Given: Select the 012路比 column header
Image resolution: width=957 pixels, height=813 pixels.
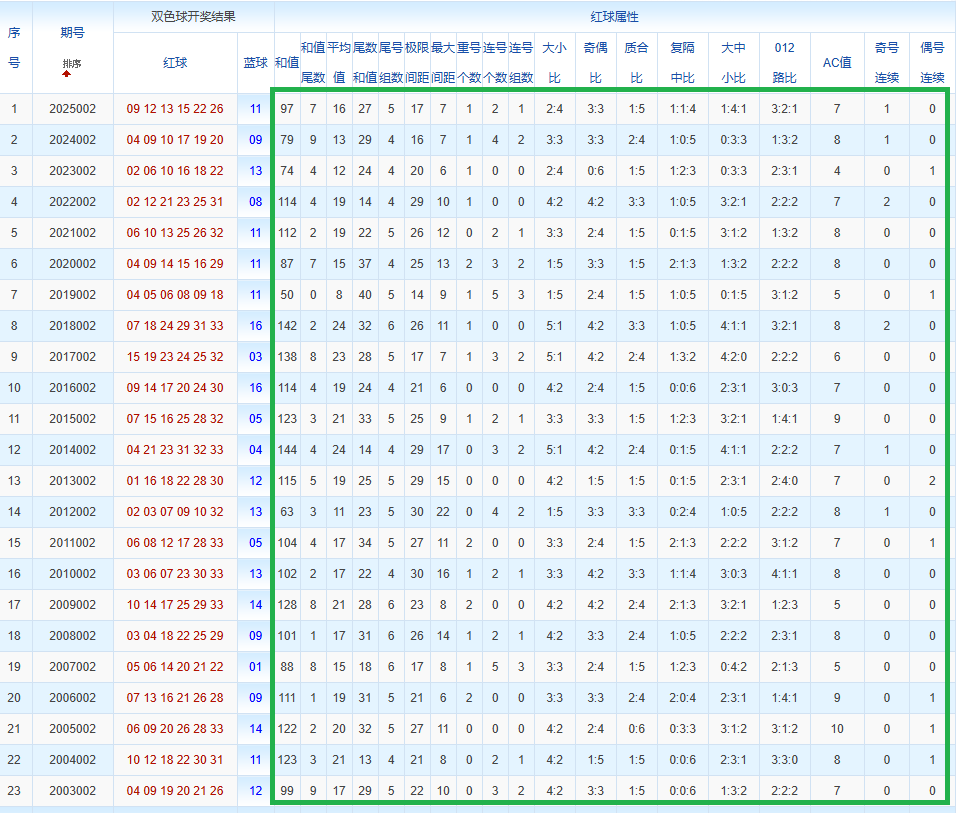Looking at the screenshot, I should point(785,62).
